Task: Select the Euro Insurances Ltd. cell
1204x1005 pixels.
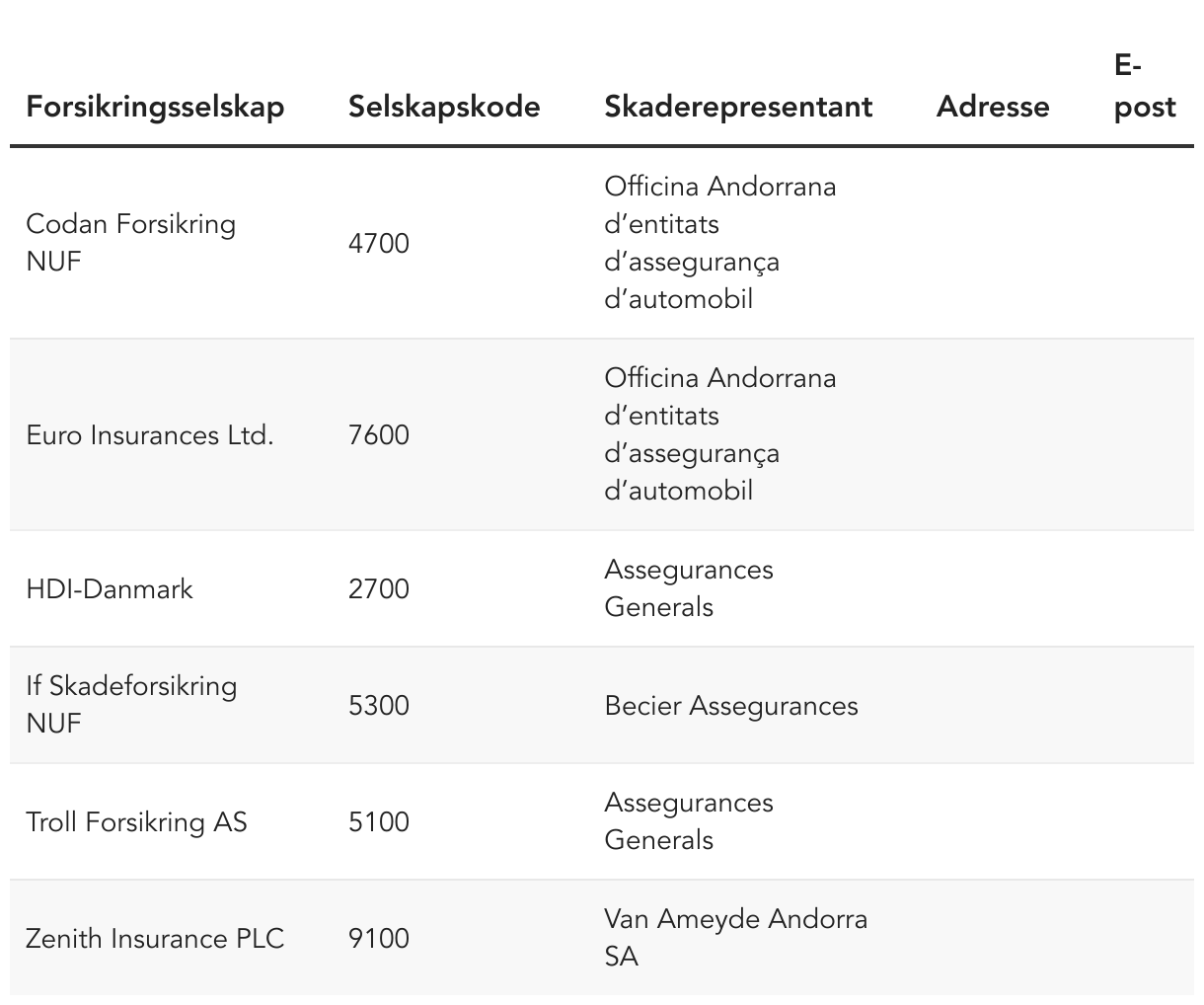Action: [x=150, y=435]
